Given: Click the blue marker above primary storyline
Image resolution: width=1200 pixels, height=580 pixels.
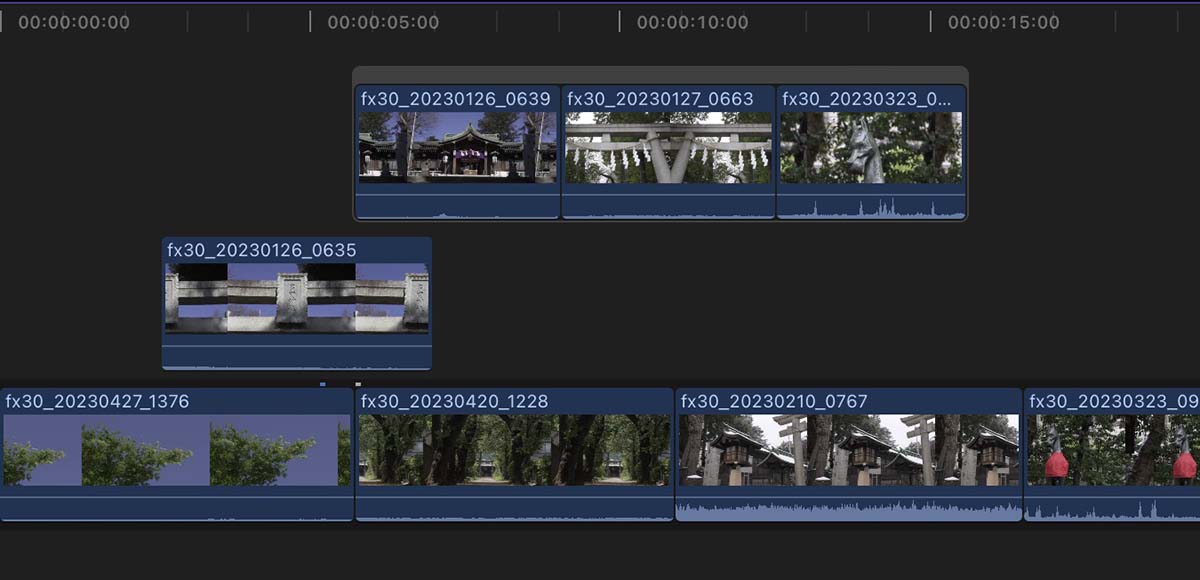Looking at the screenshot, I should [323, 384].
